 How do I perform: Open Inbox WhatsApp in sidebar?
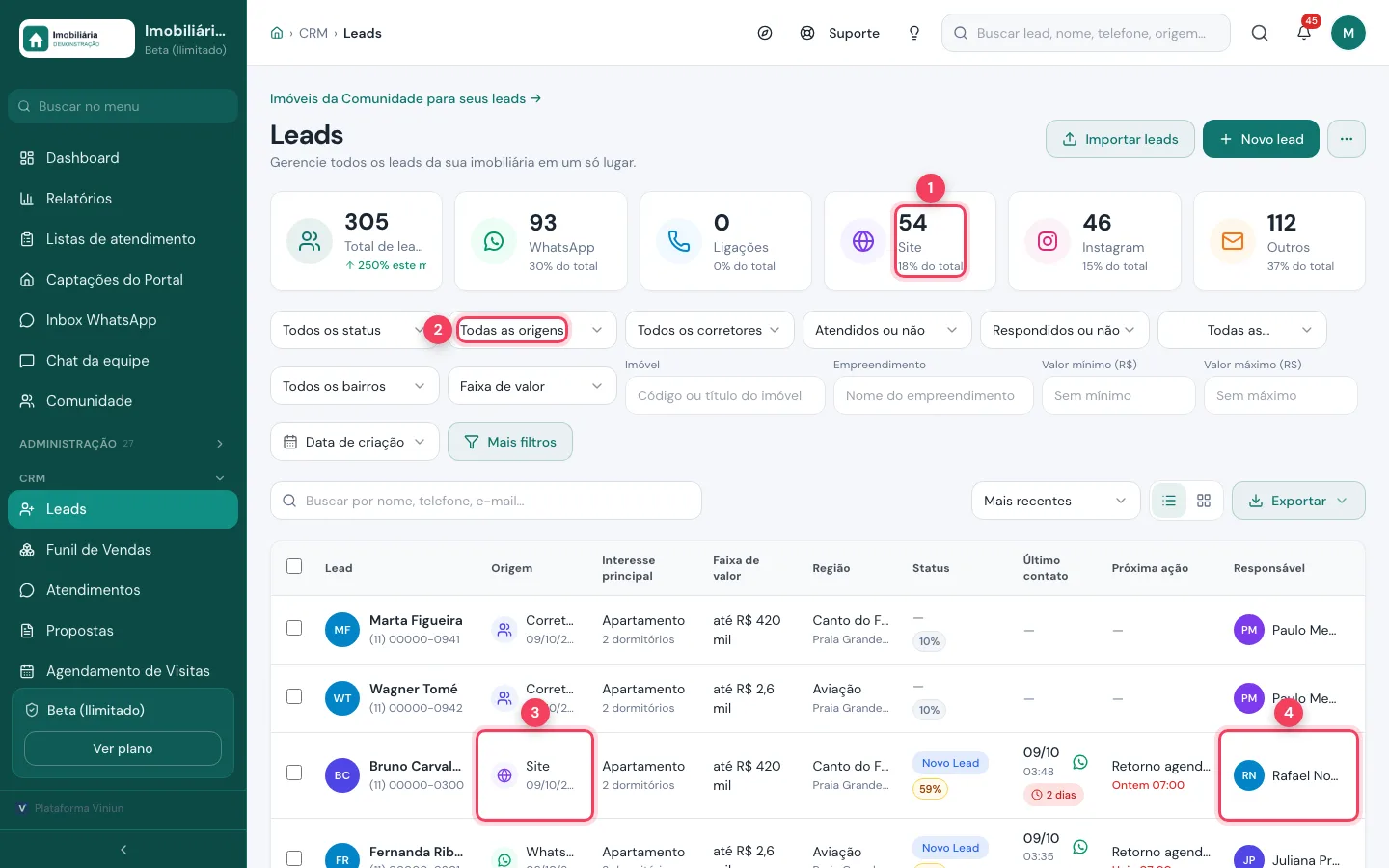coord(123,320)
